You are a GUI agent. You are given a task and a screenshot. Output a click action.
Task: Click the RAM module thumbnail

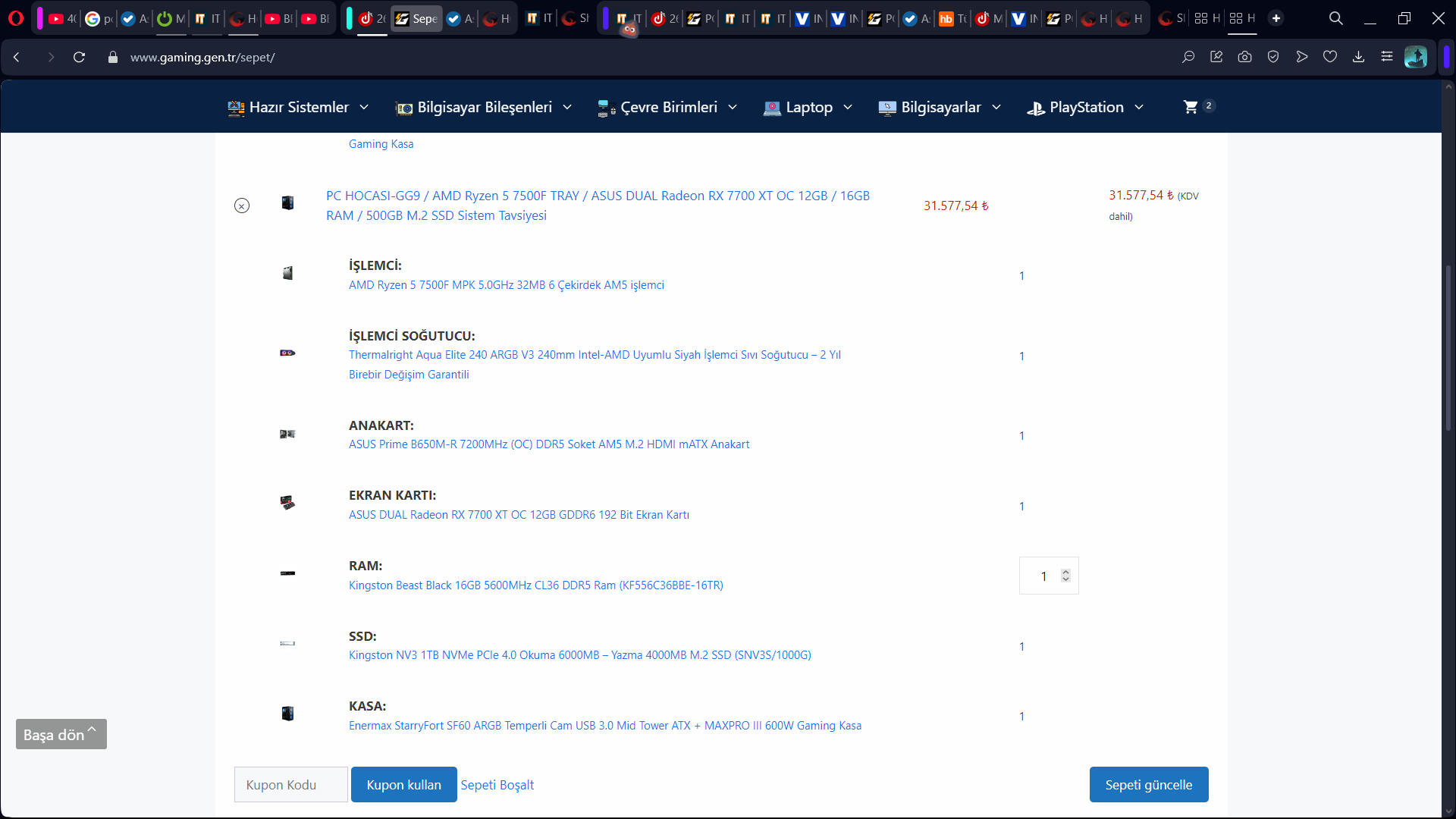(x=287, y=573)
